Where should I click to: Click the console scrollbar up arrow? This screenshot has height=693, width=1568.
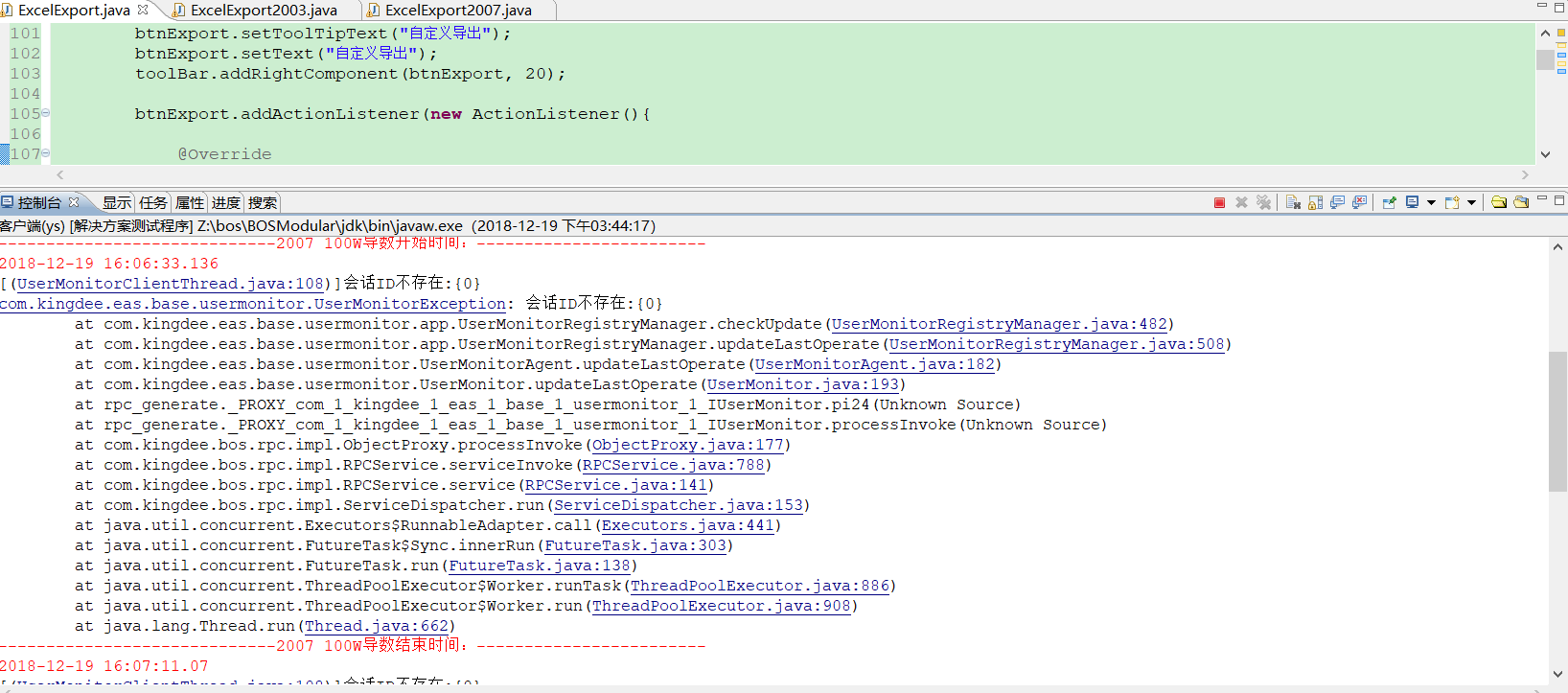tap(1557, 247)
